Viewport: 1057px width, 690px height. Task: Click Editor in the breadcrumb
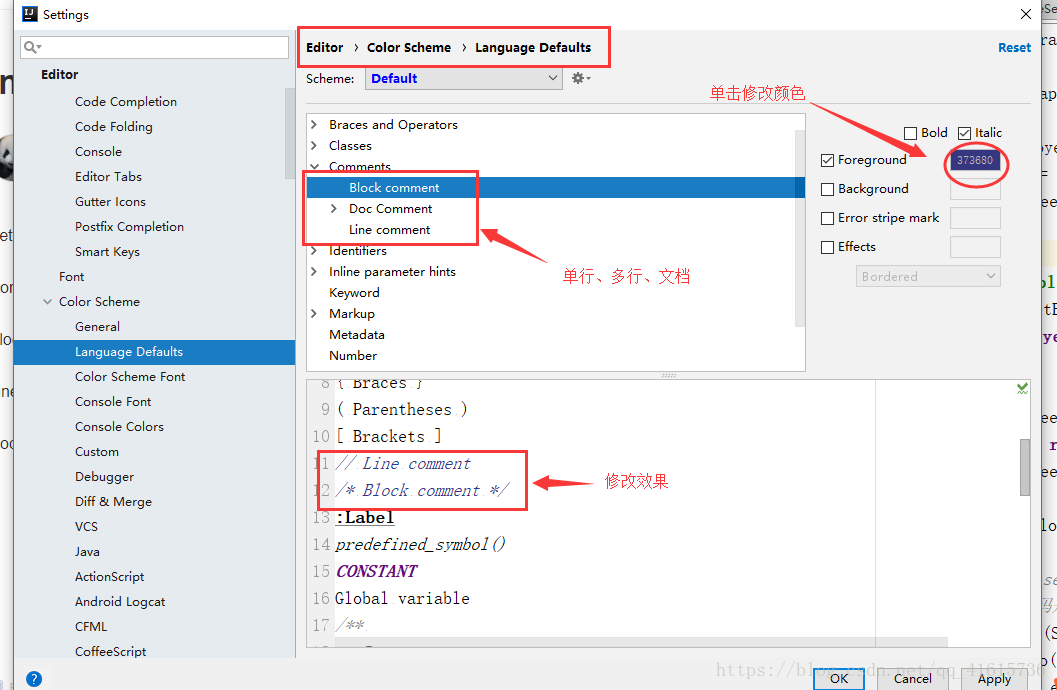pos(324,48)
